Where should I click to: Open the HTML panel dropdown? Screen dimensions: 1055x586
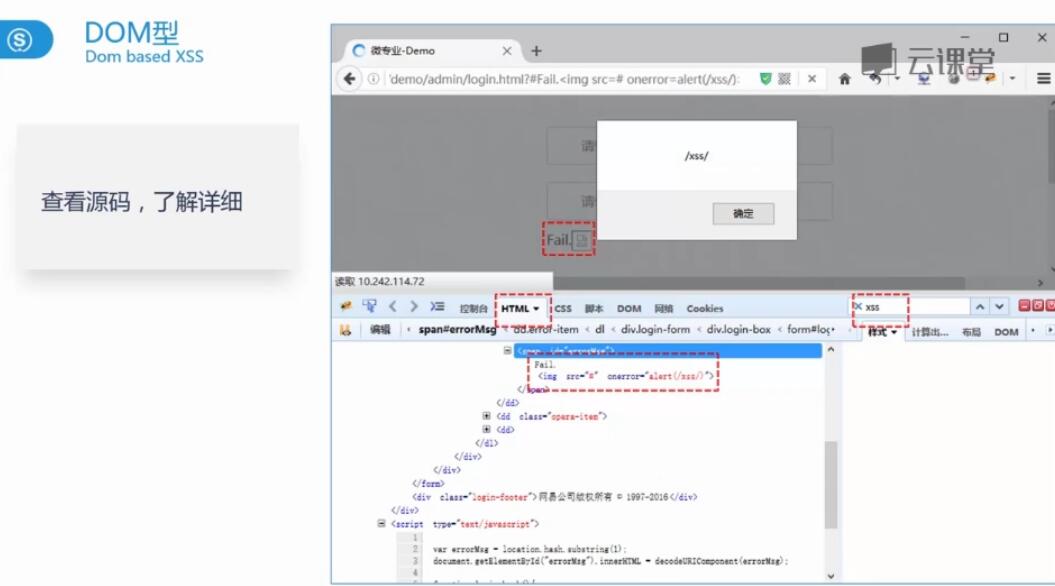[x=521, y=308]
